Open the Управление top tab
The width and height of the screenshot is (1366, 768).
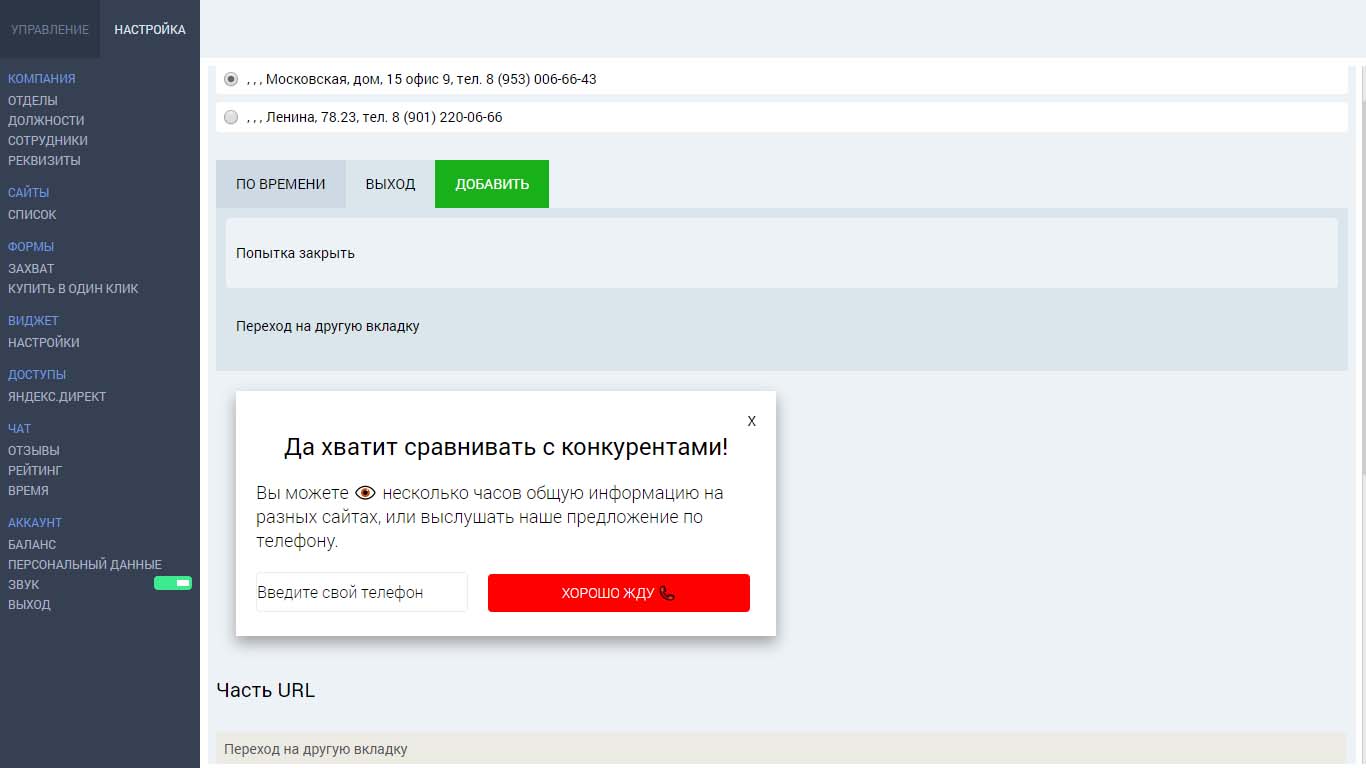click(x=50, y=29)
